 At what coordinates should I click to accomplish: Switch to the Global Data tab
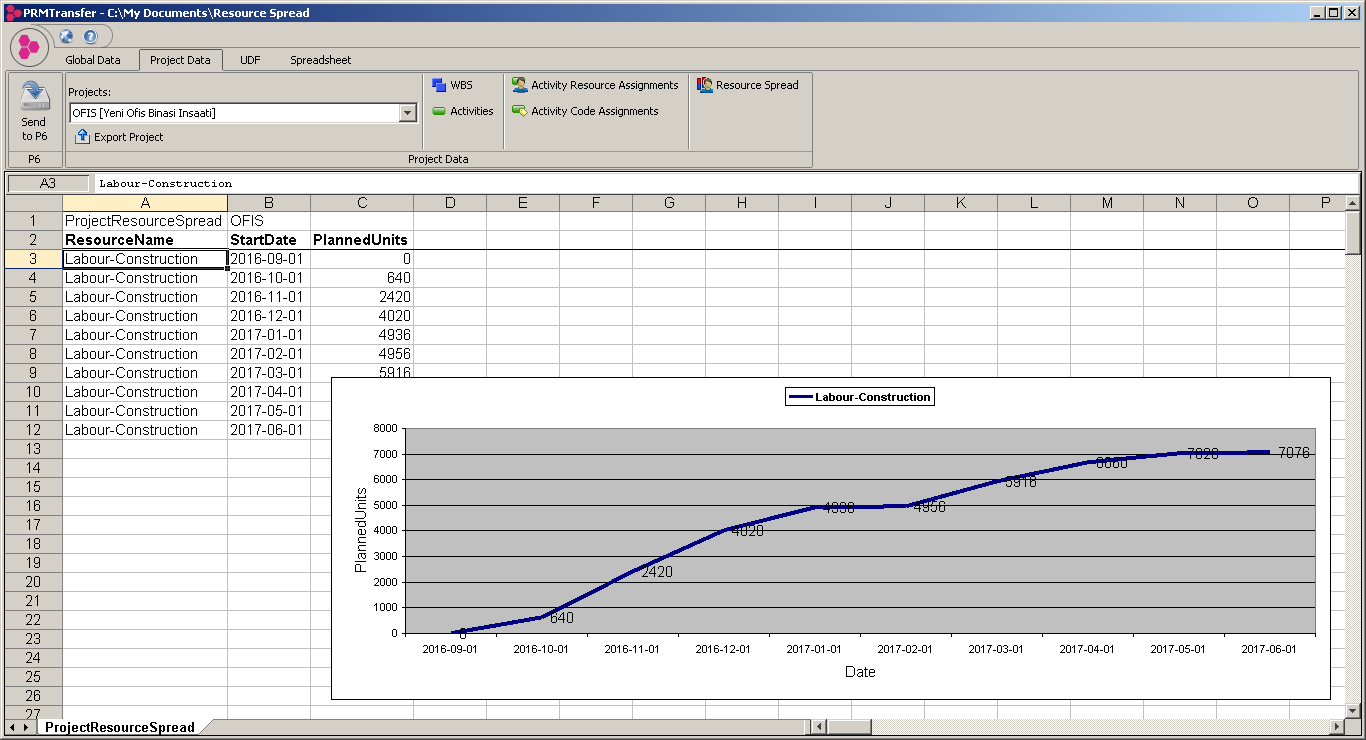point(93,59)
